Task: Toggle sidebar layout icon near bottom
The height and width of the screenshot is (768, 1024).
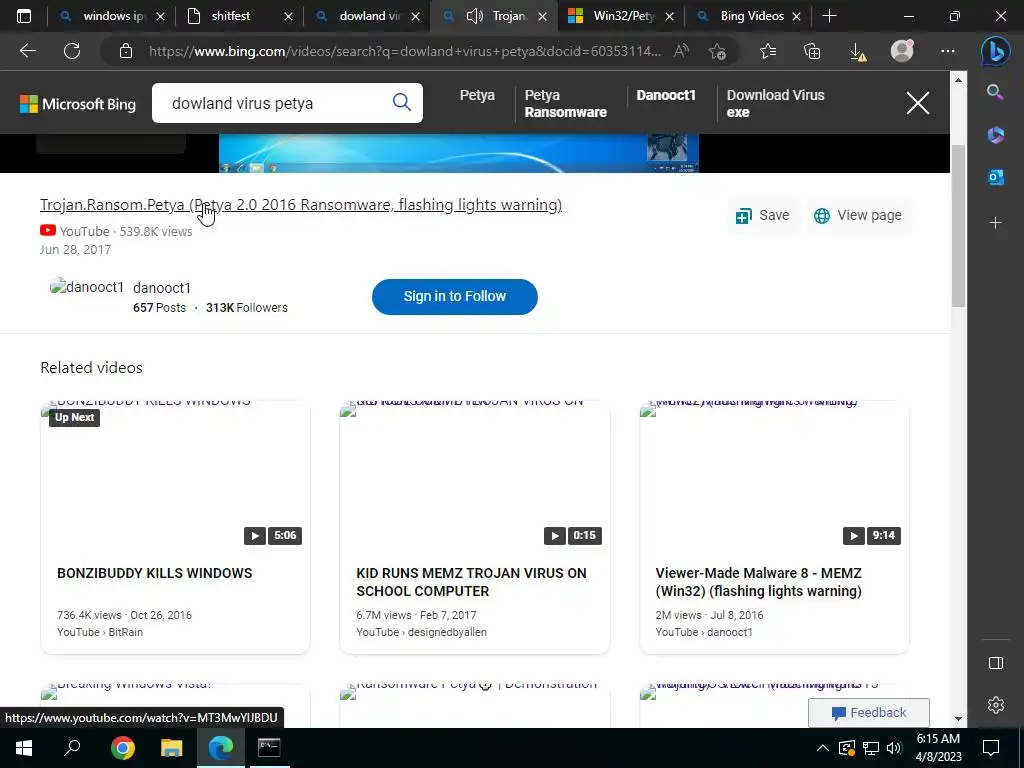Action: [x=995, y=663]
